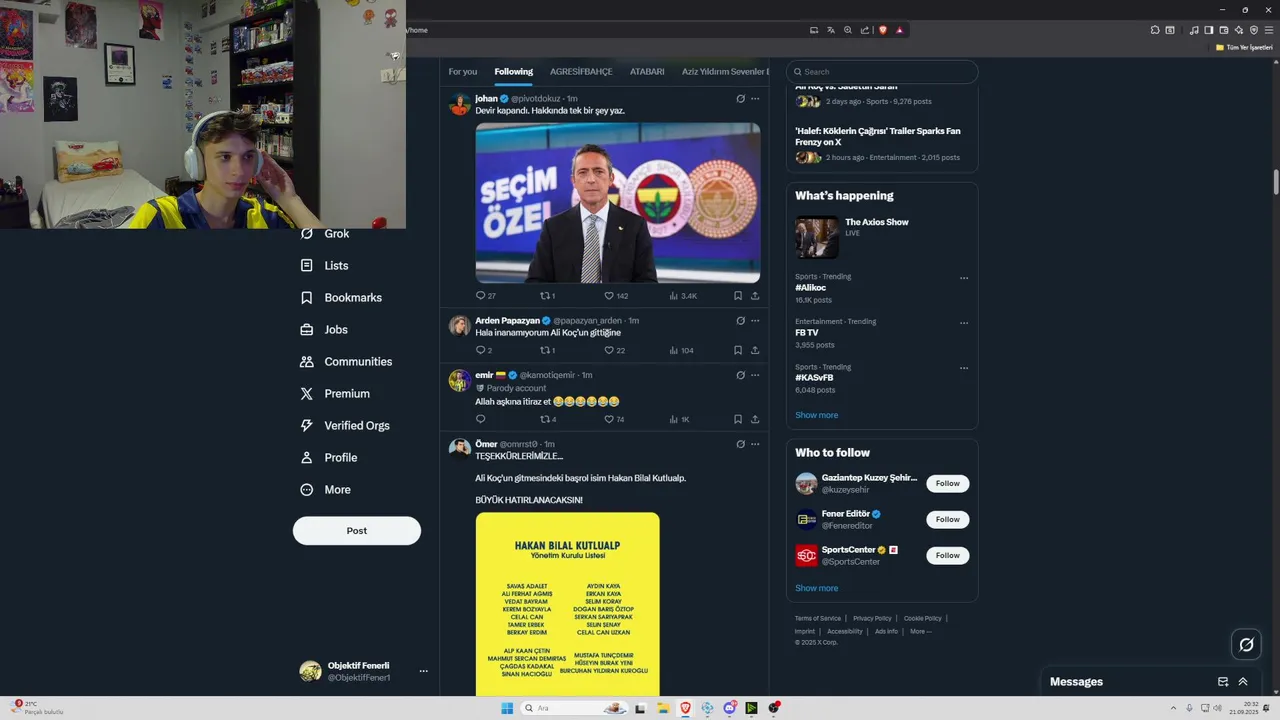This screenshot has height=720, width=1280.
Task: Open Jobs in the sidebar
Action: [x=324, y=330]
